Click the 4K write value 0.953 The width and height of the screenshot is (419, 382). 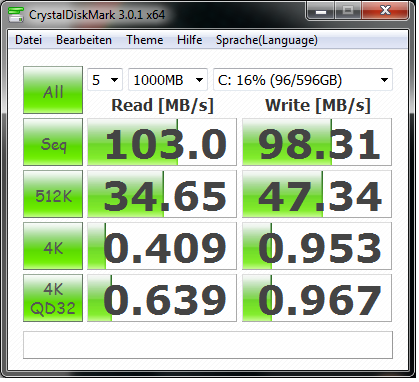pyautogui.click(x=317, y=246)
